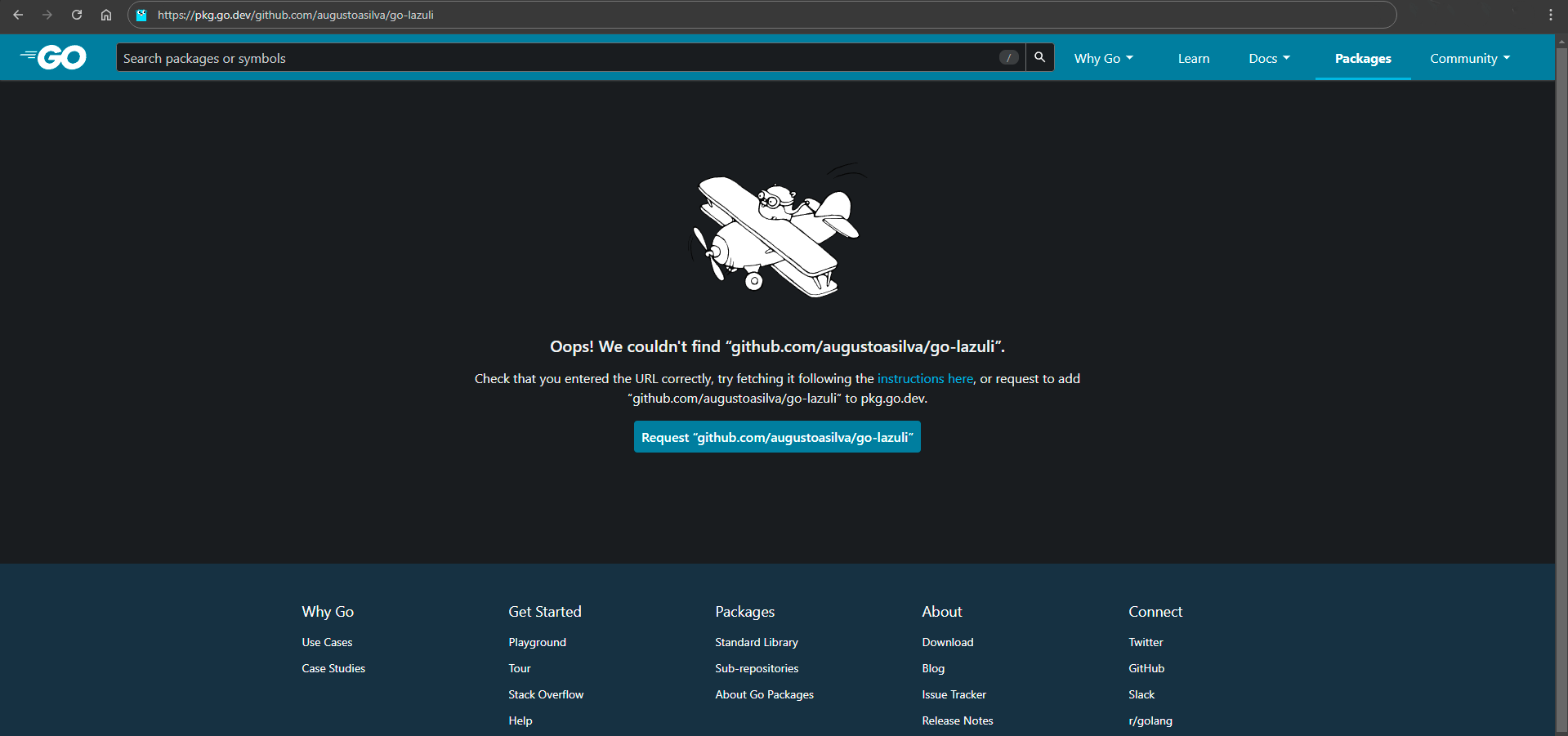Open the instructions here link
The height and width of the screenshot is (736, 1568).
(925, 378)
